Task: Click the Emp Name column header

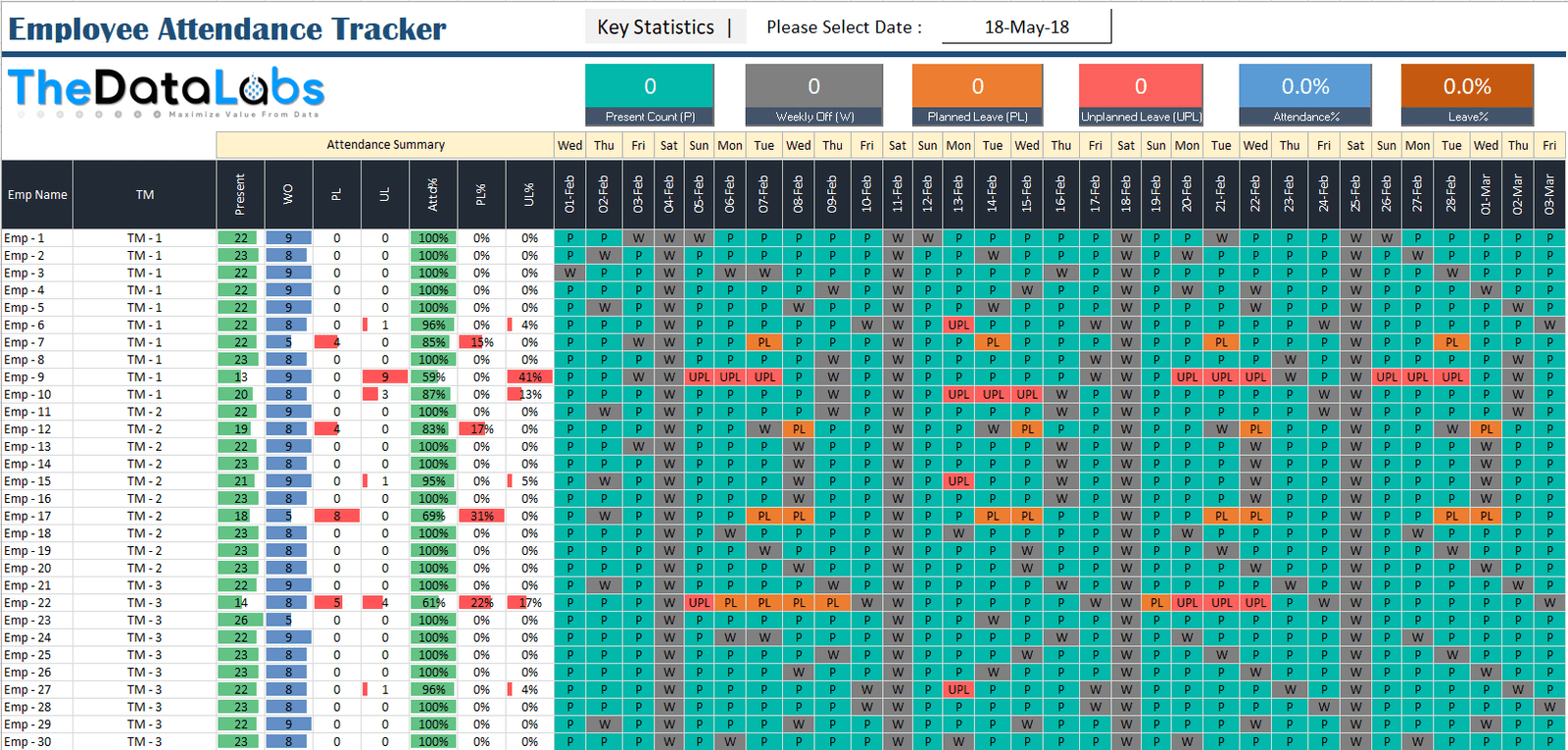Action: coord(37,195)
